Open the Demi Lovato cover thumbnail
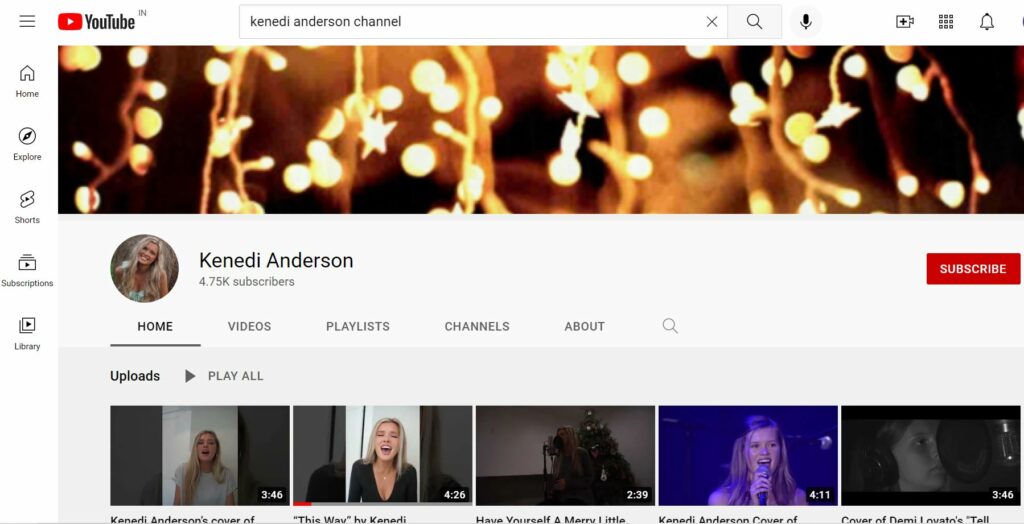 (931, 455)
